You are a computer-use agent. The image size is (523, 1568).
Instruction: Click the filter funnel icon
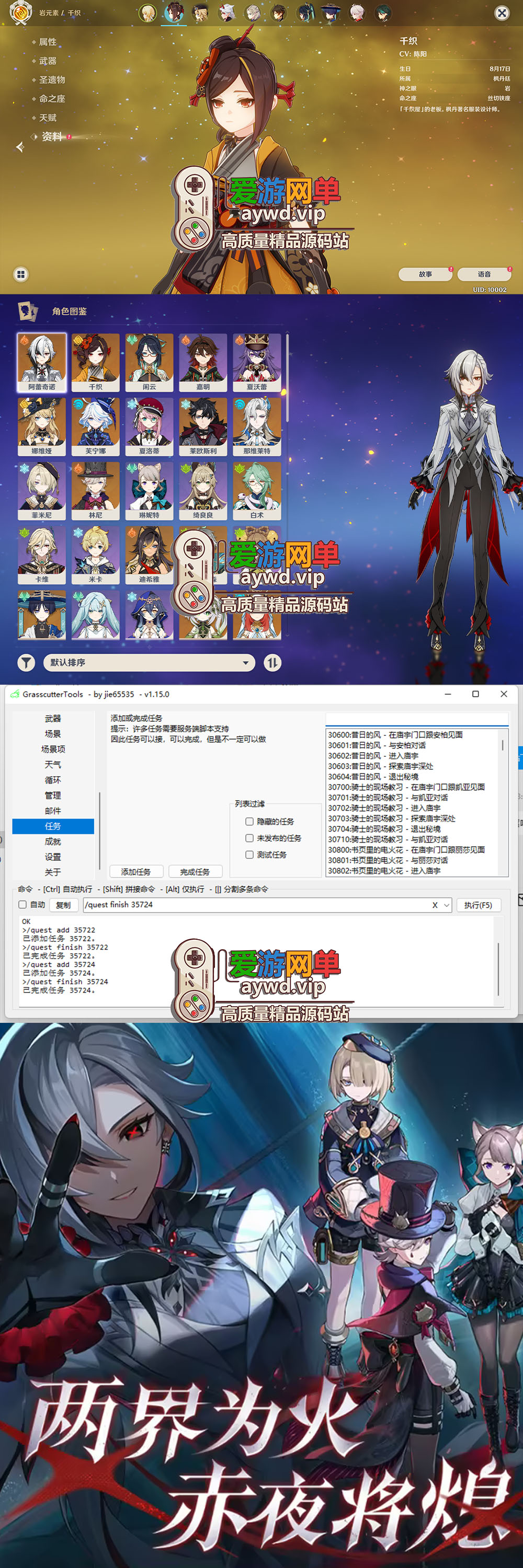click(26, 662)
